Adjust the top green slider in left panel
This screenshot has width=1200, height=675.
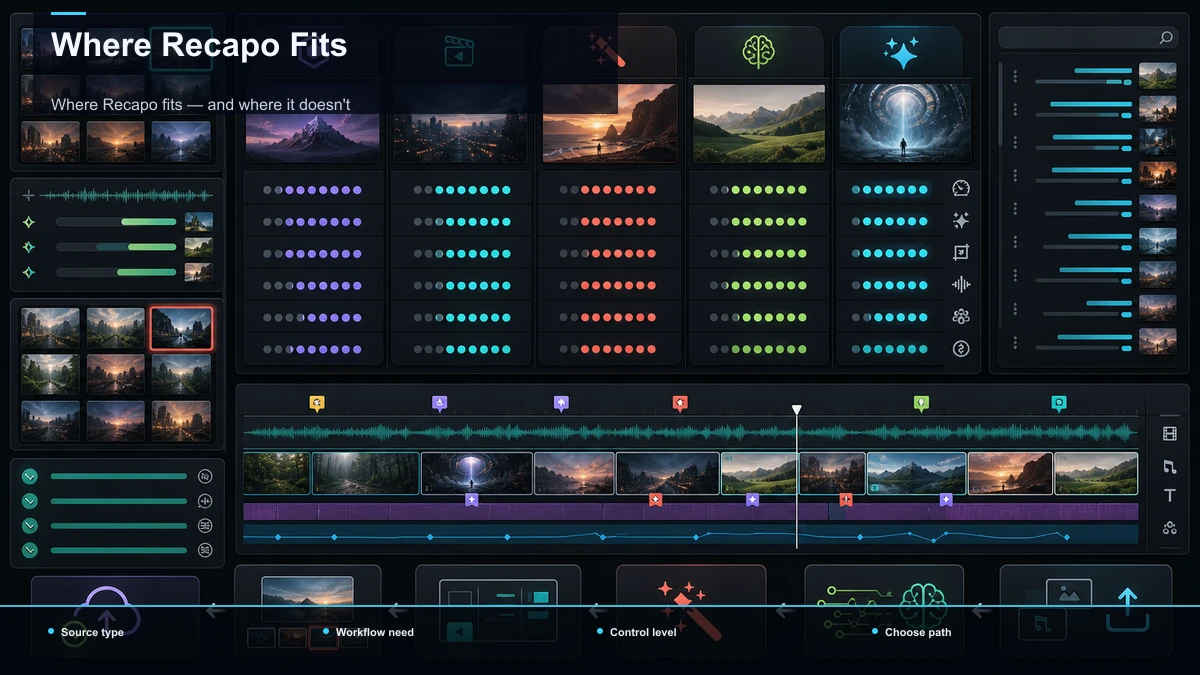click(x=116, y=222)
